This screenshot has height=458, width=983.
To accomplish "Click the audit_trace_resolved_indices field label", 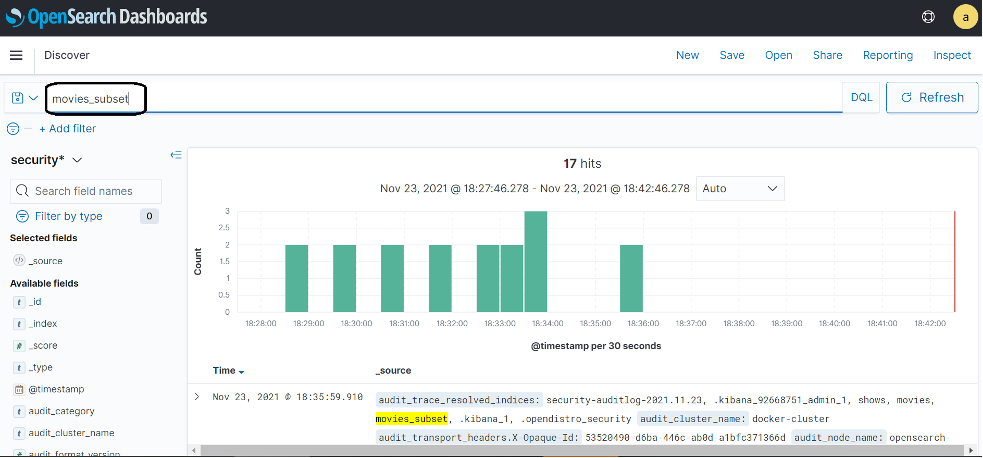I will 460,400.
